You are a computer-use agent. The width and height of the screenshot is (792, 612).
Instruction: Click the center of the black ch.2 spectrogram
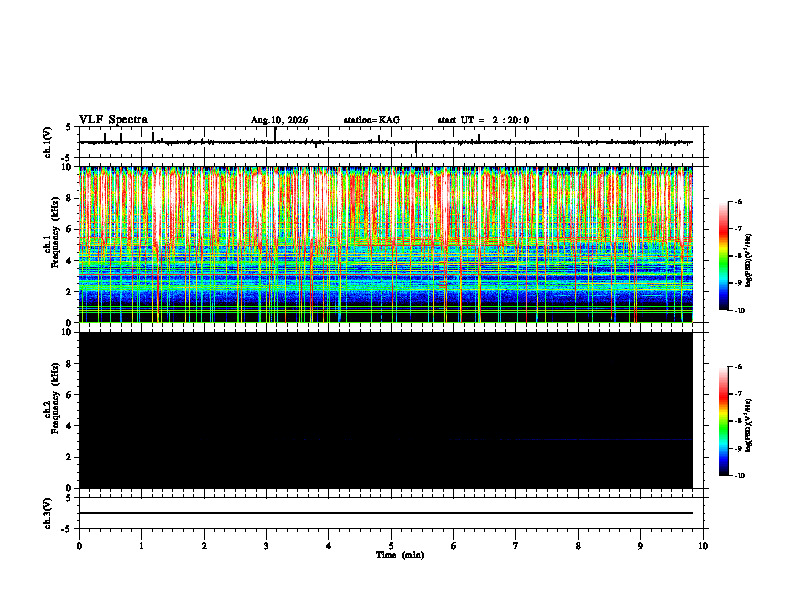pos(386,410)
